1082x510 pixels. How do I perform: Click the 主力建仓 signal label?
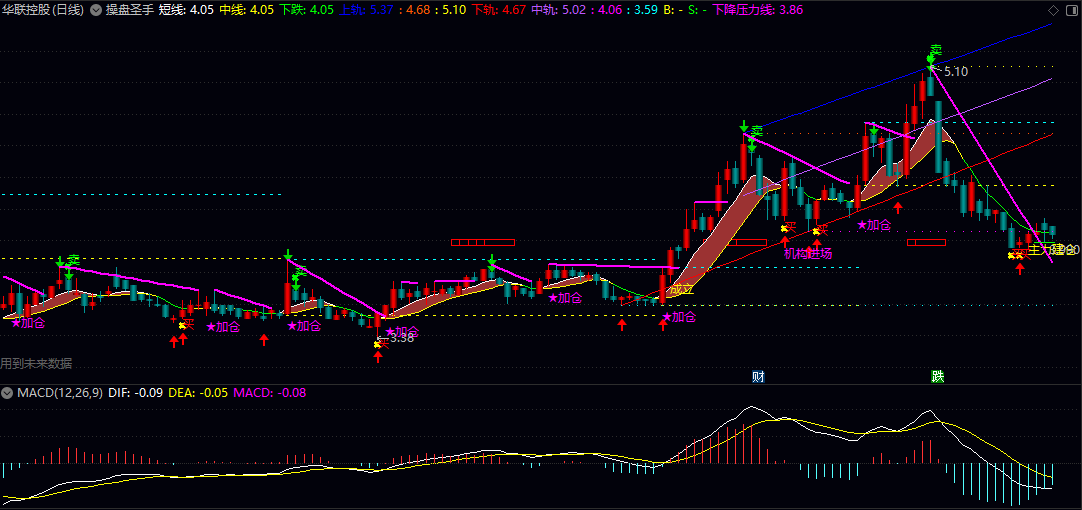point(1052,249)
